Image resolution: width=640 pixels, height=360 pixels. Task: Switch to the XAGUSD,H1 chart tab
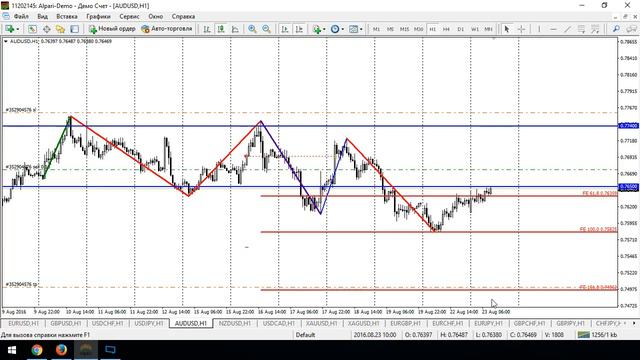coord(364,323)
